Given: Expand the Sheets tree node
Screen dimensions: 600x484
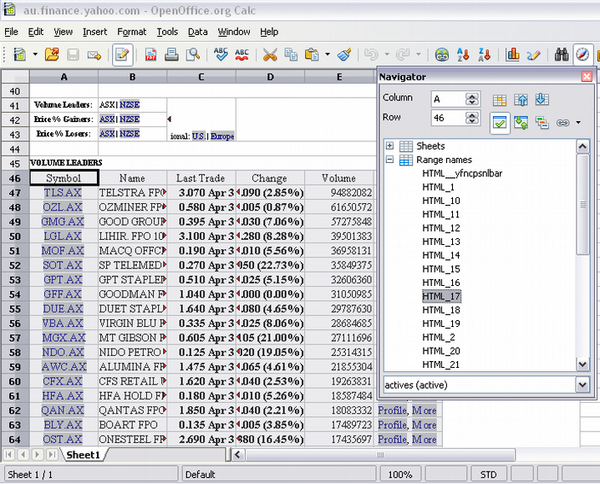Looking at the screenshot, I should point(390,146).
